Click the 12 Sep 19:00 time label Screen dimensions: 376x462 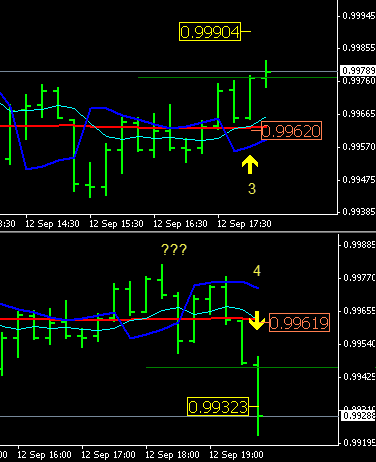pos(236,455)
